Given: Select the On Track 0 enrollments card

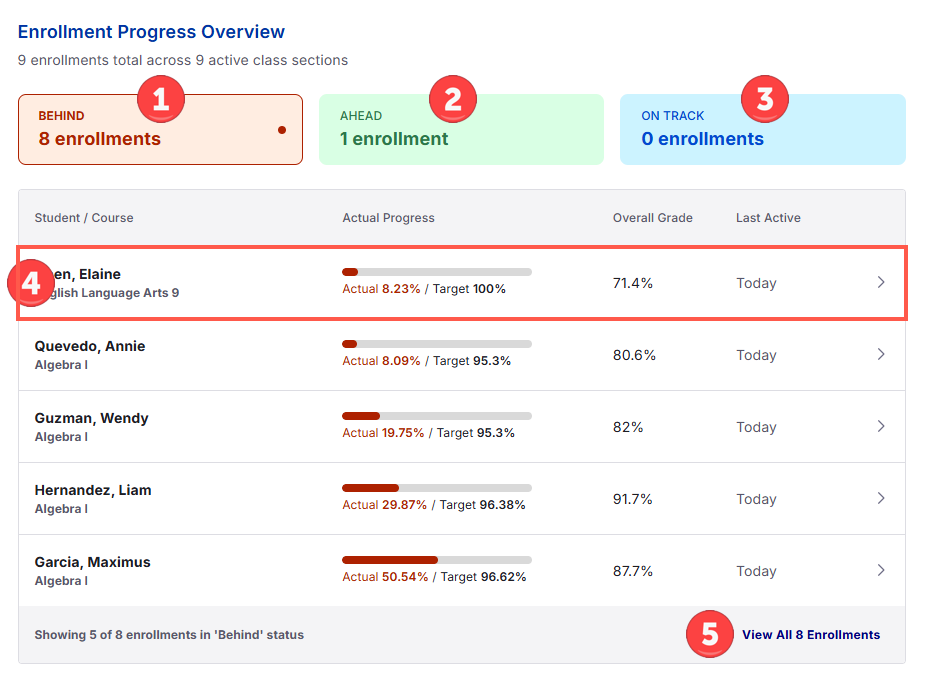Looking at the screenshot, I should [763, 129].
